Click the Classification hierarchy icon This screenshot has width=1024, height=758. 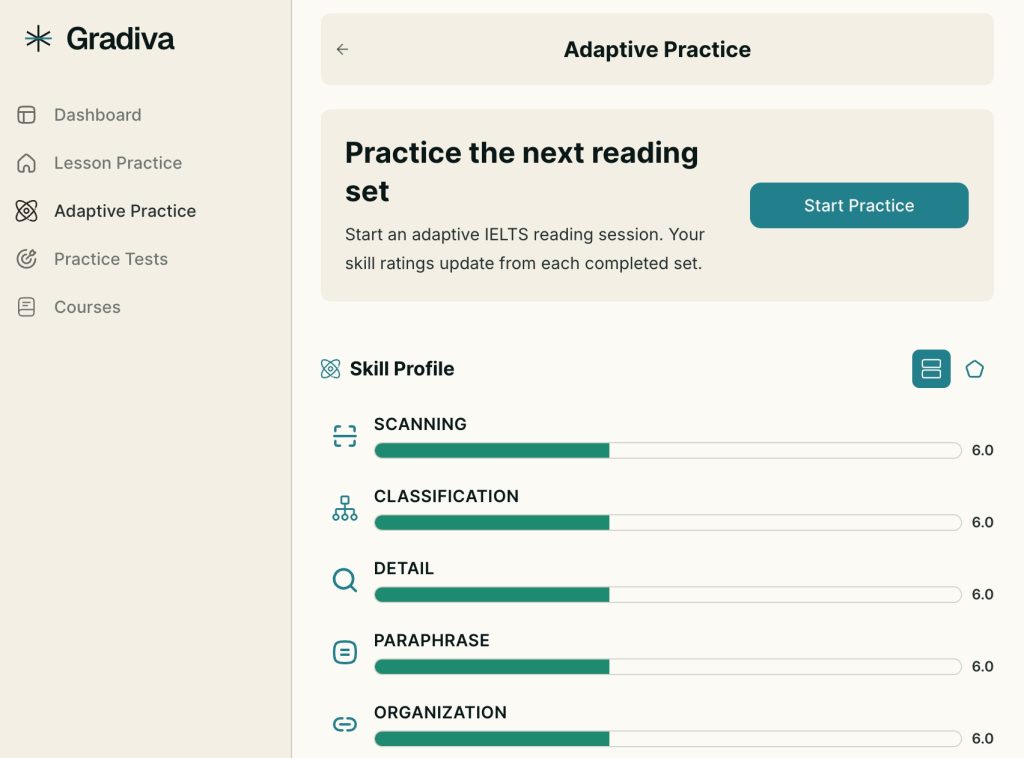pyautogui.click(x=345, y=508)
